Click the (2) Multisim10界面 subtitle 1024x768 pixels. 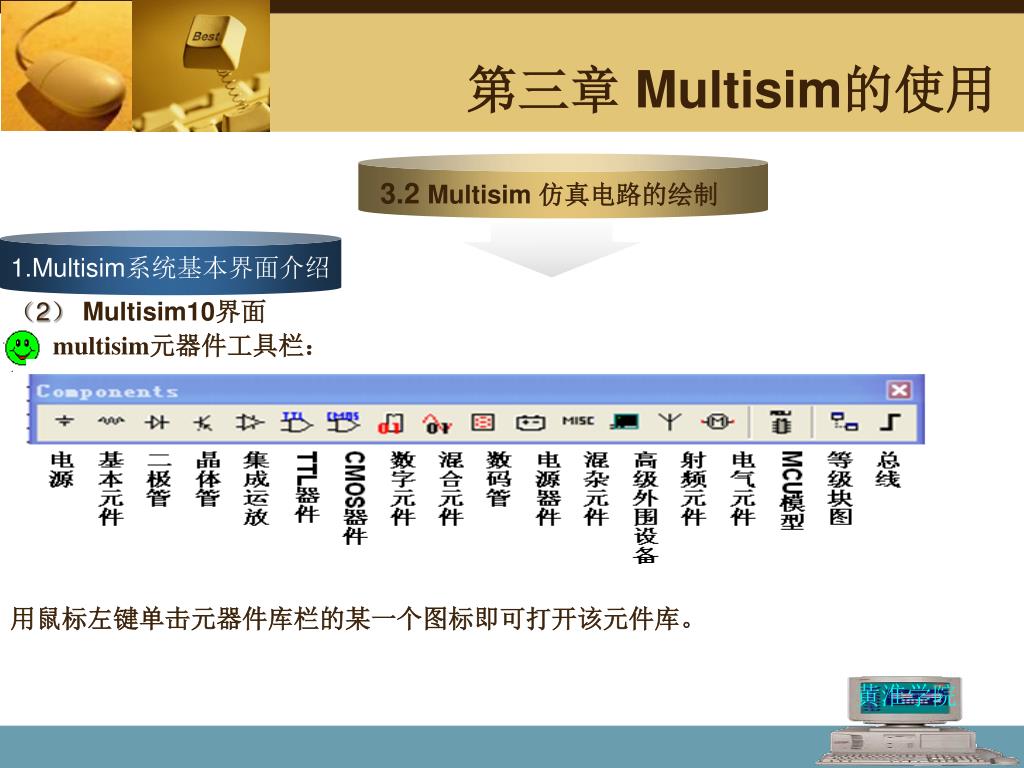142,312
